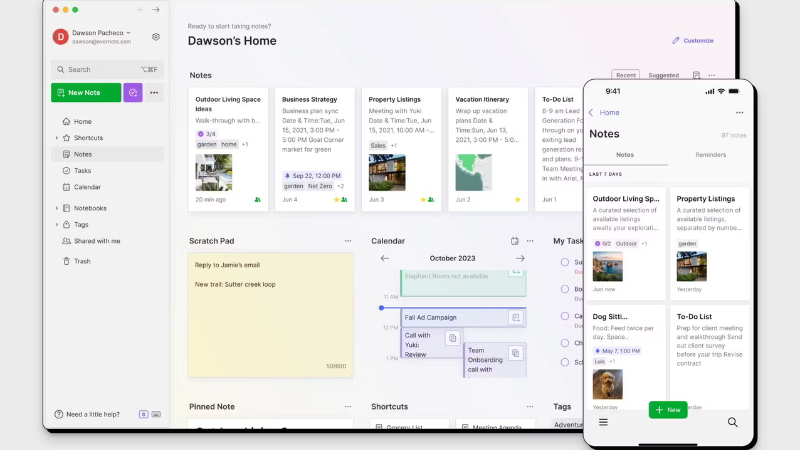Tap phone back chevron to Home
The height and width of the screenshot is (450, 800).
[x=591, y=112]
